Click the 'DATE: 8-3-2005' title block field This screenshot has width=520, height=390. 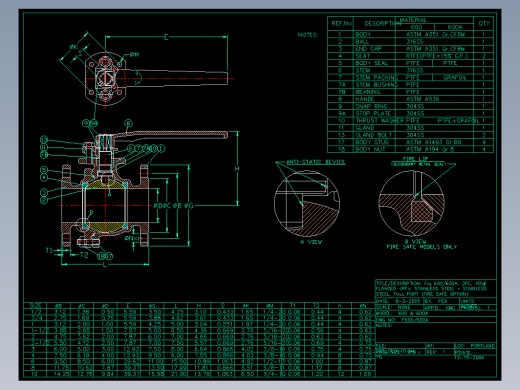(399, 301)
